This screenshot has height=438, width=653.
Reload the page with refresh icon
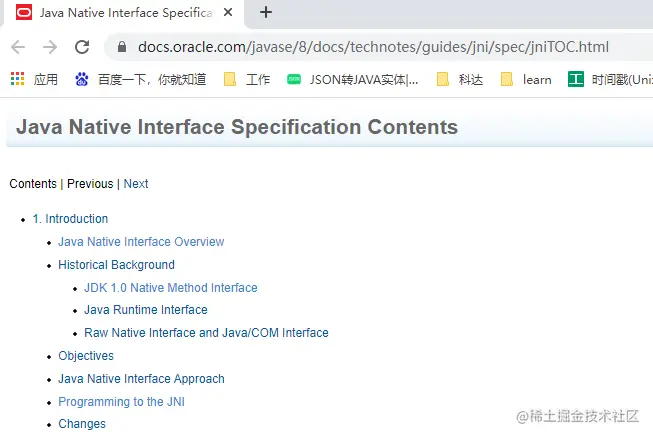[x=82, y=47]
